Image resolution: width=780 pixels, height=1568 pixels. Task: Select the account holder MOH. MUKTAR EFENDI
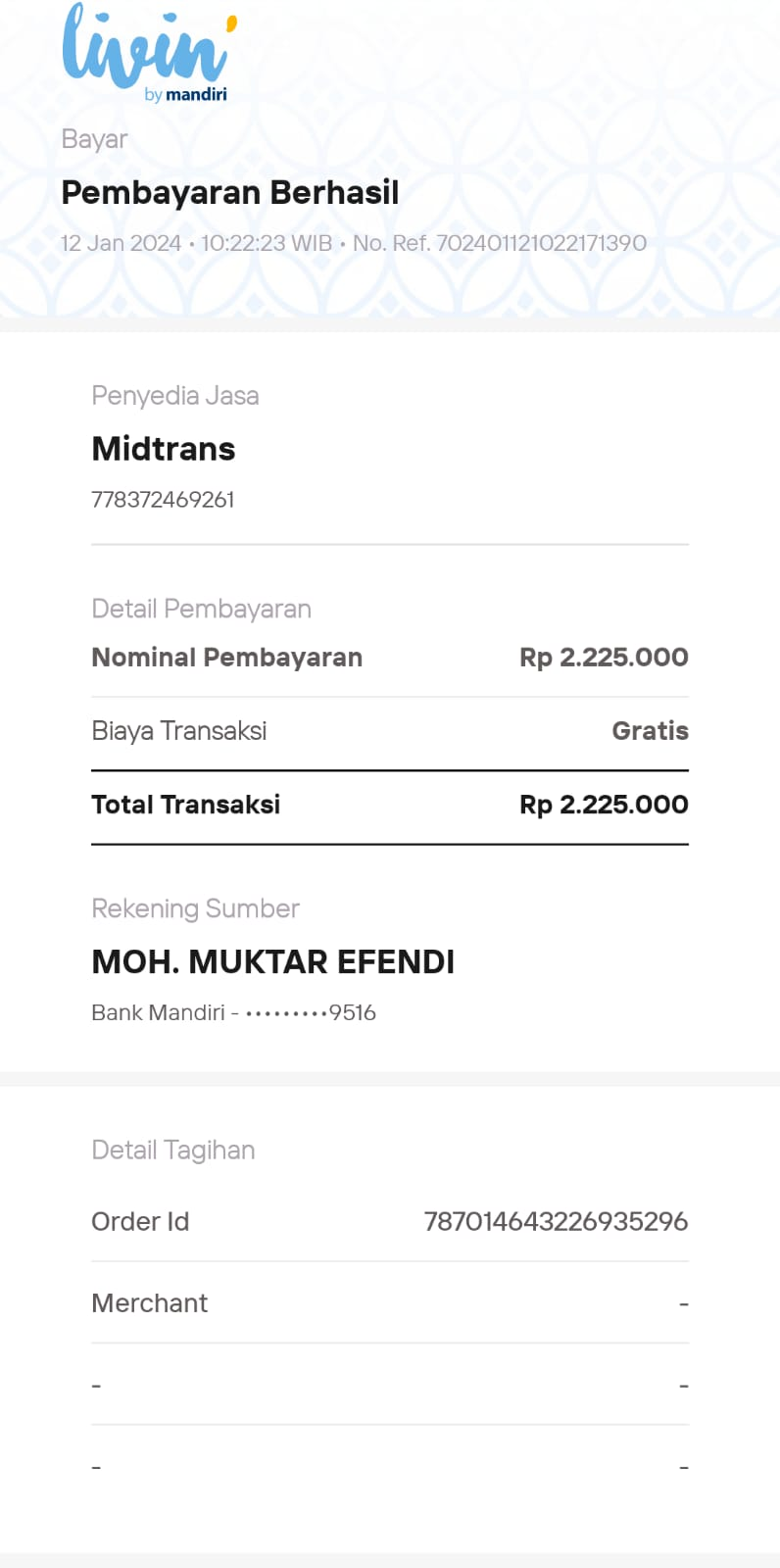pos(273,962)
